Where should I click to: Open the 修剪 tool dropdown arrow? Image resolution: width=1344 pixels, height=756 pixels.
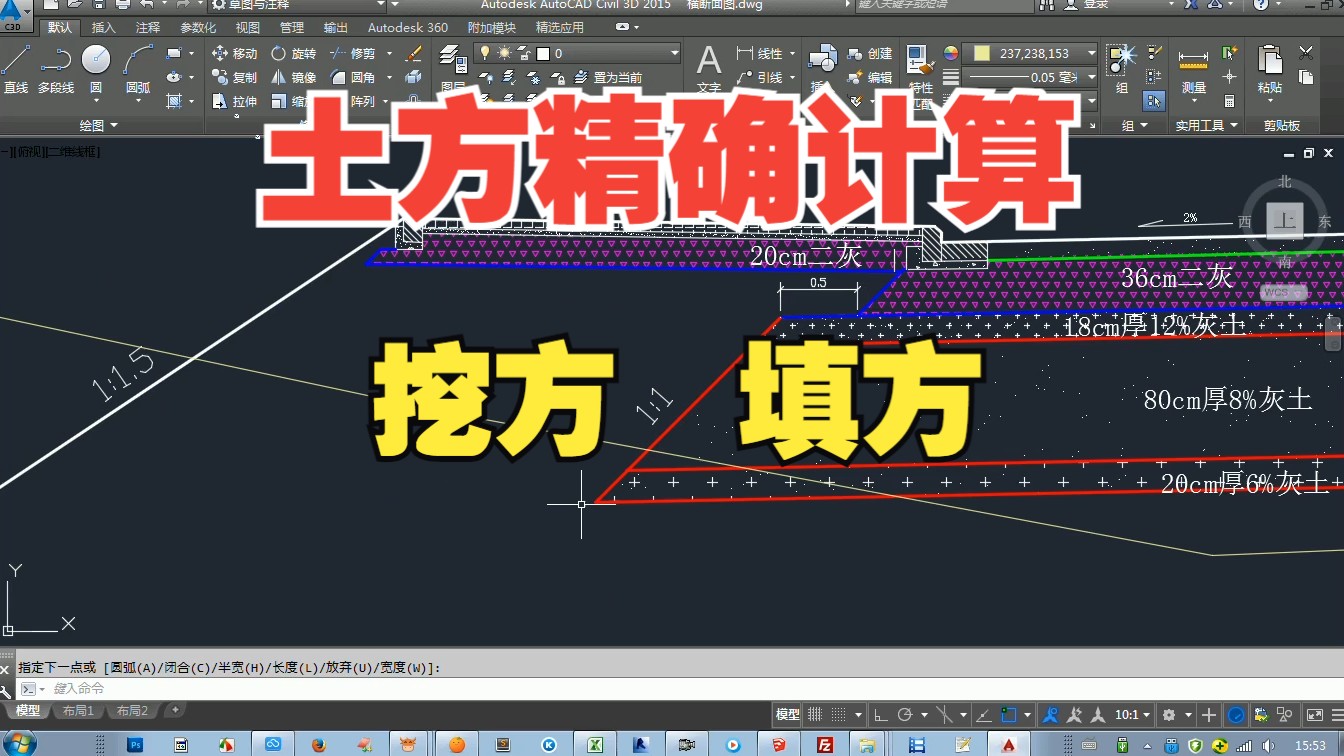(388, 53)
